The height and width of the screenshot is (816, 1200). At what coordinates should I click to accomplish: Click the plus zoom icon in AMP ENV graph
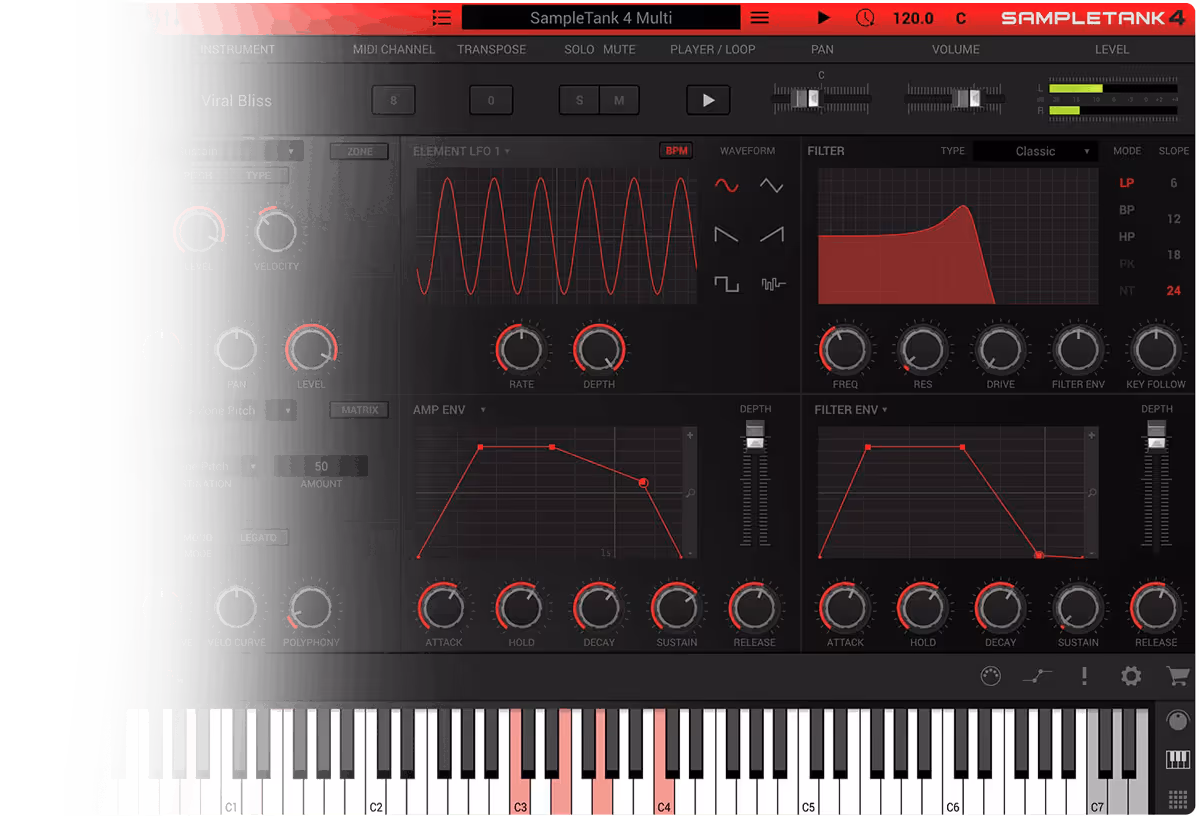pyautogui.click(x=690, y=435)
